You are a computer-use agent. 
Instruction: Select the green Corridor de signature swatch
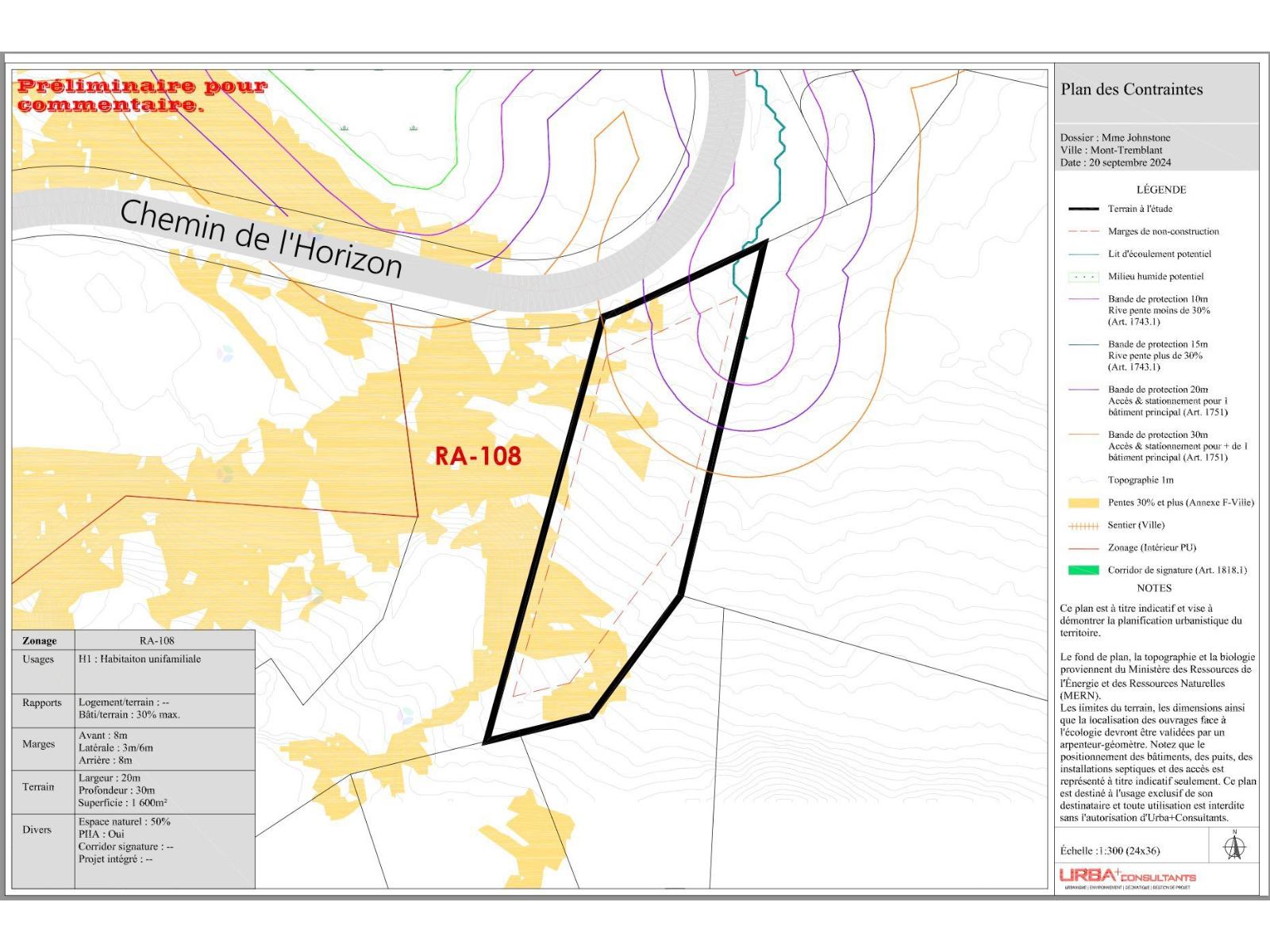tap(1083, 570)
